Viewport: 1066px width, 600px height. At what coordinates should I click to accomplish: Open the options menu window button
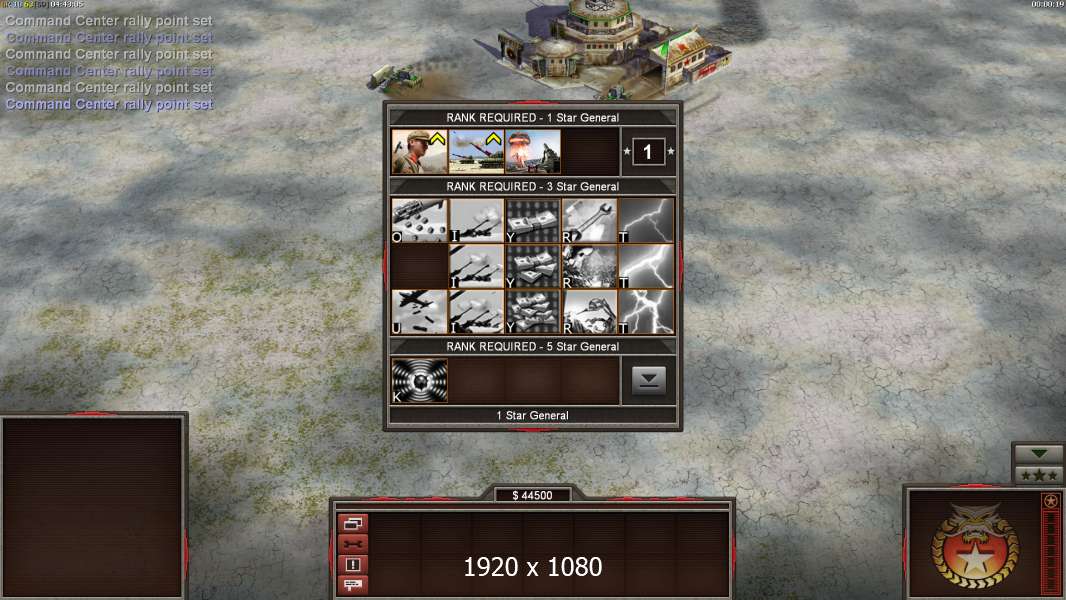click(353, 523)
